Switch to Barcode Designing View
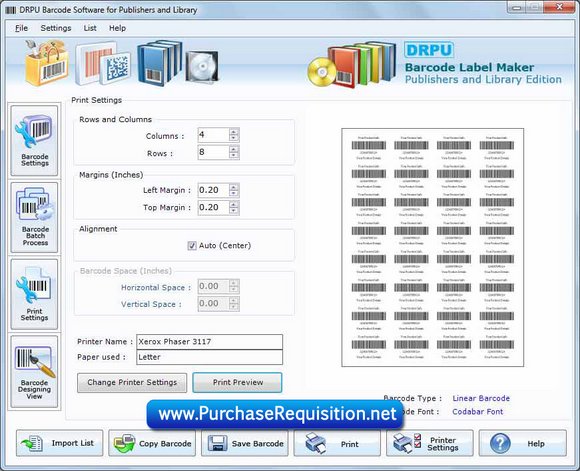The image size is (580, 471). click(x=34, y=371)
